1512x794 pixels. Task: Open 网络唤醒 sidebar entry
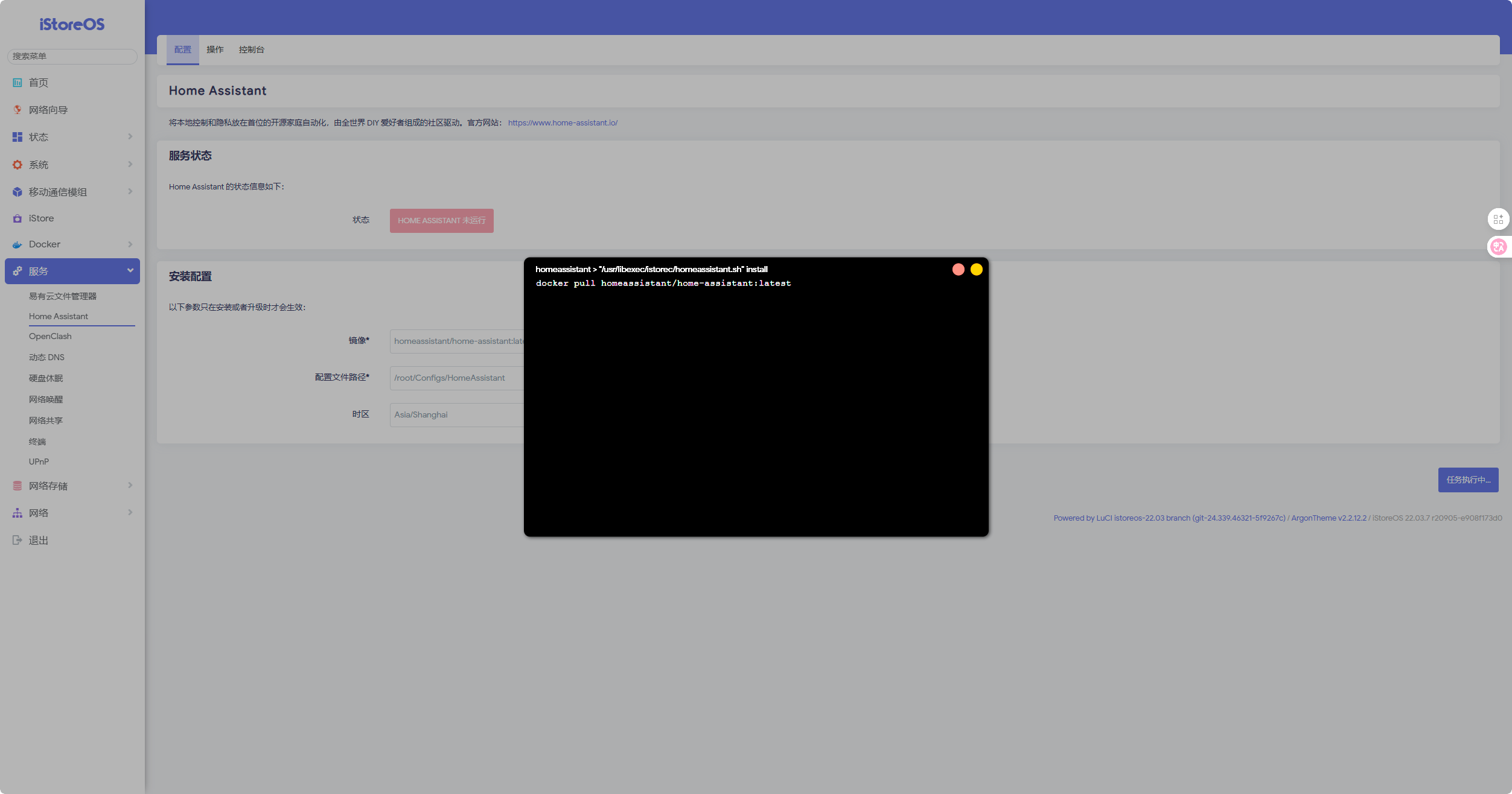coord(46,399)
